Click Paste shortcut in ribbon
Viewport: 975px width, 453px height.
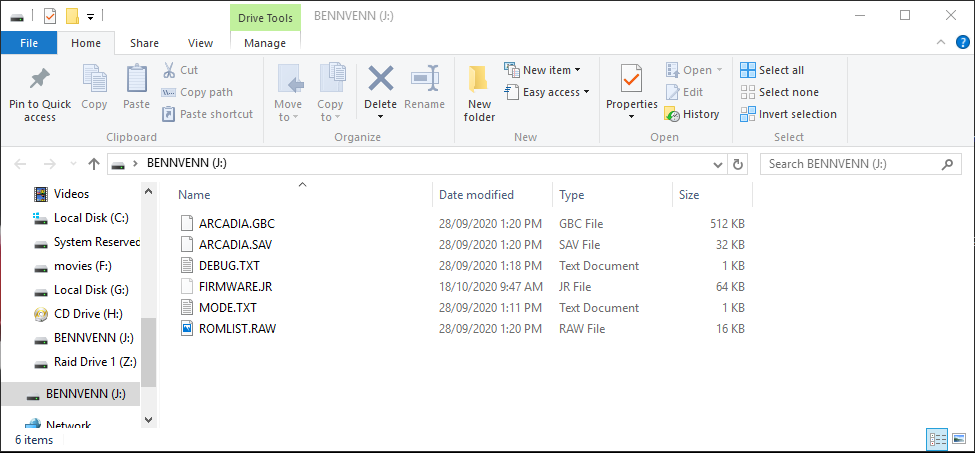(x=208, y=114)
